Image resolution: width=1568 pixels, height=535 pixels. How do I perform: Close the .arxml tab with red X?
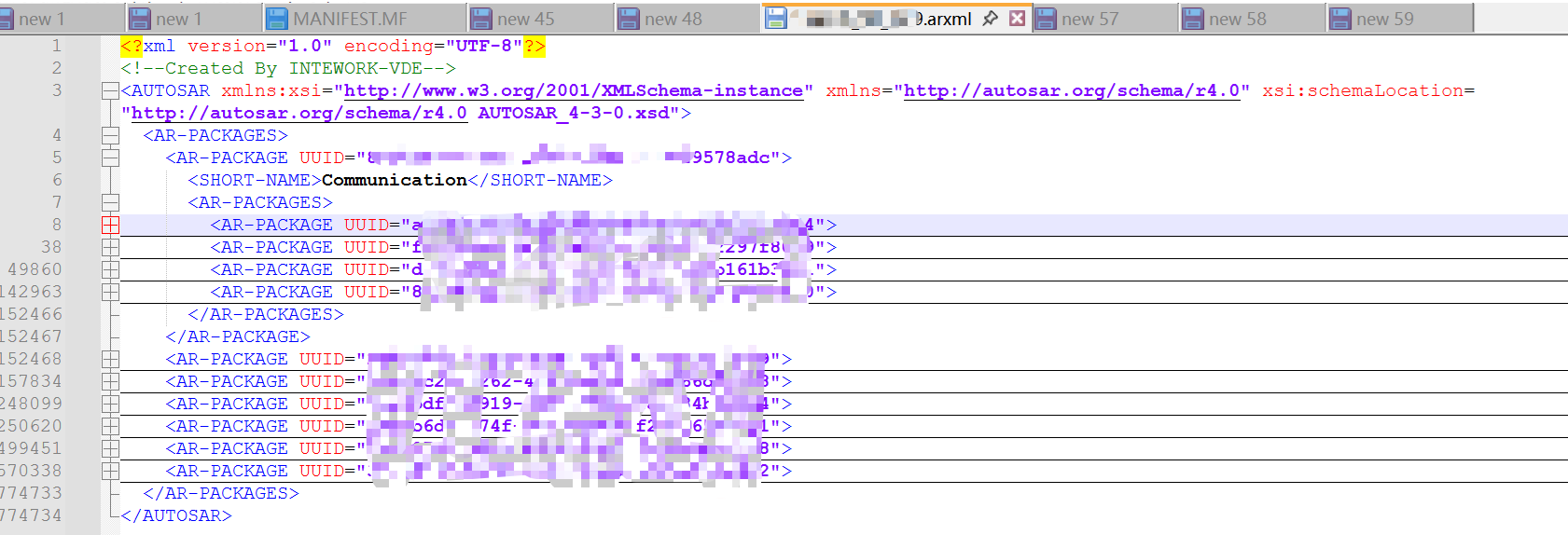[x=1017, y=18]
